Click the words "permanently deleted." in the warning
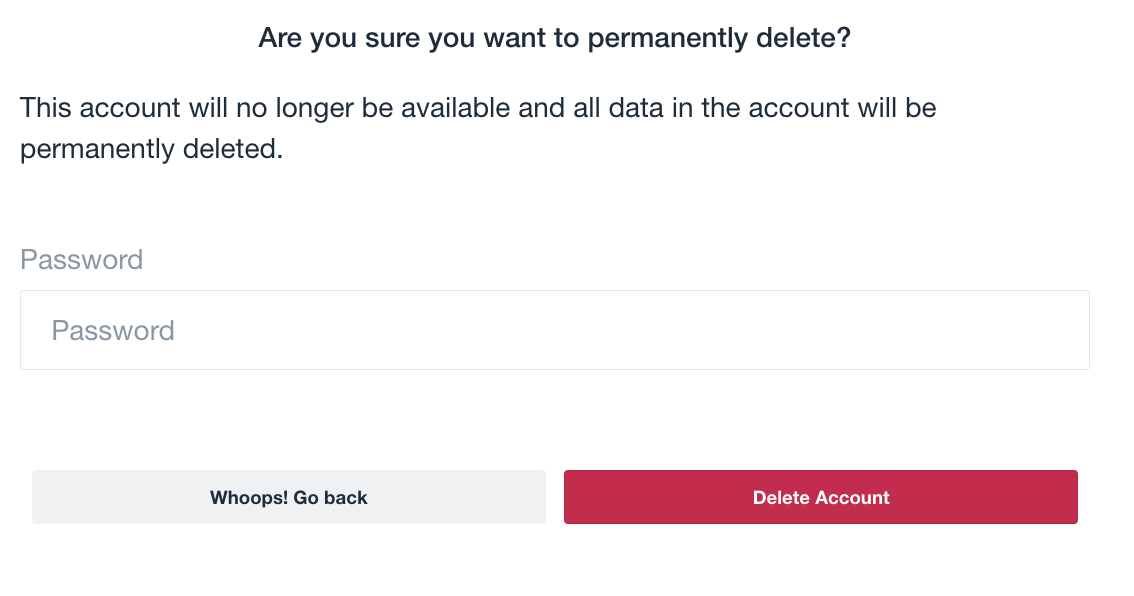The image size is (1134, 596). coord(152,150)
